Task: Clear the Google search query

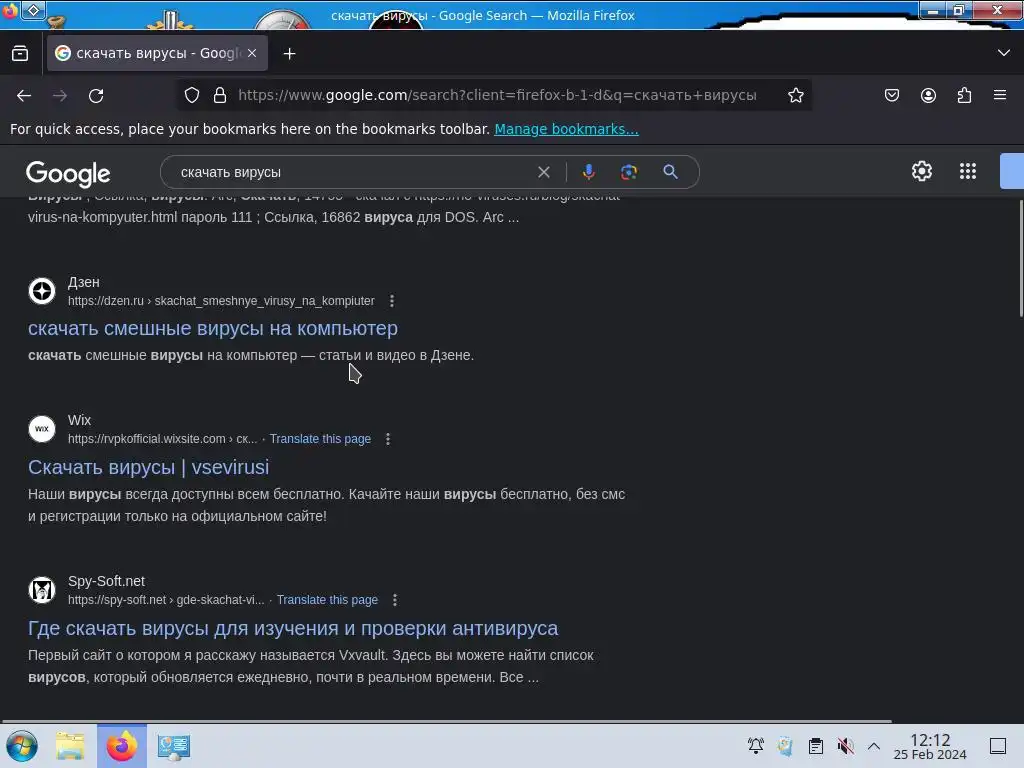Action: point(543,172)
